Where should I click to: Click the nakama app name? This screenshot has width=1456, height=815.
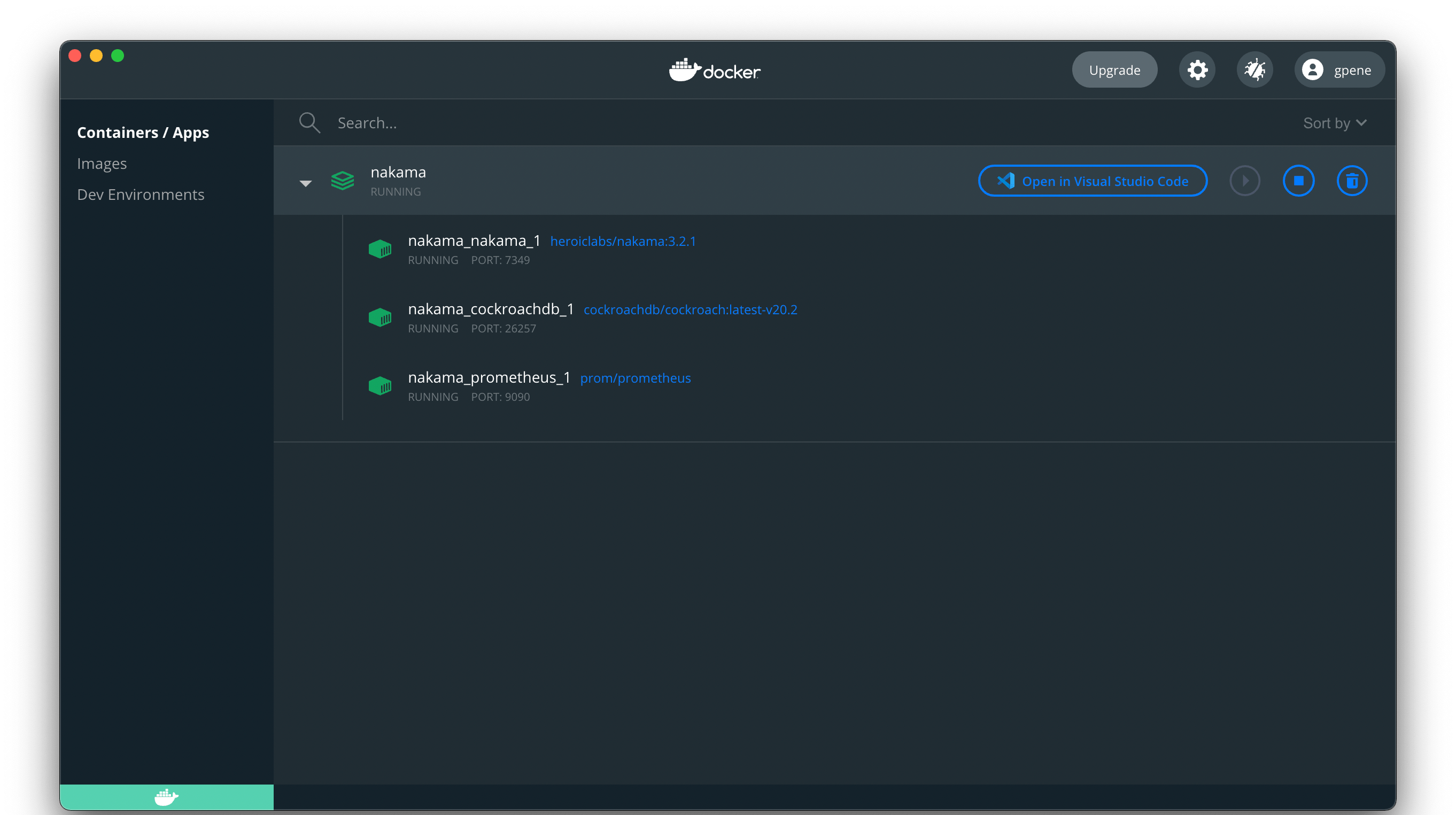[x=398, y=172]
